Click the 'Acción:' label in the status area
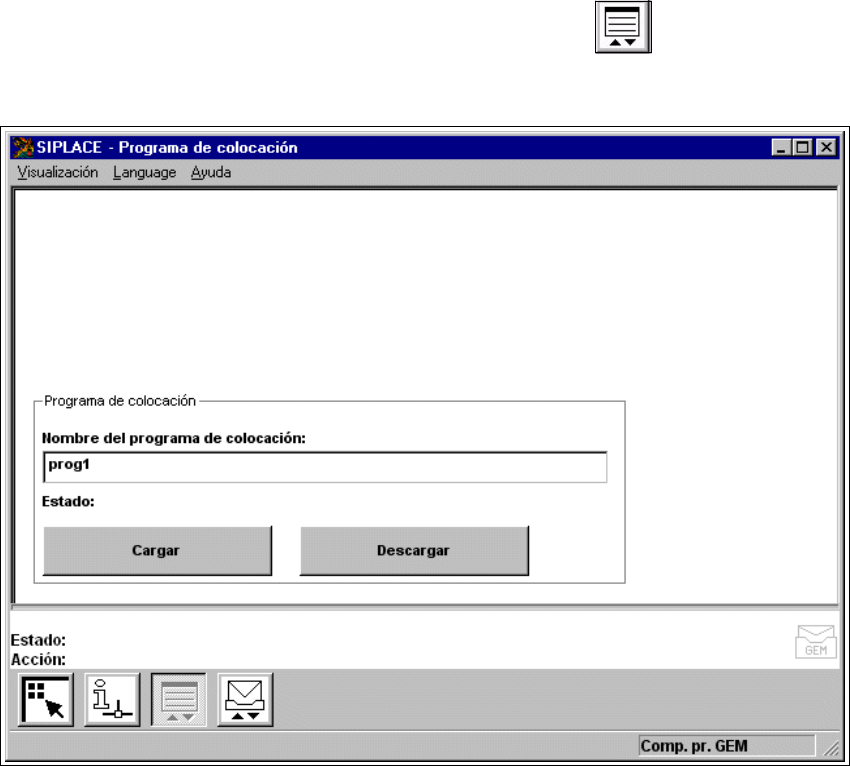 [38, 660]
